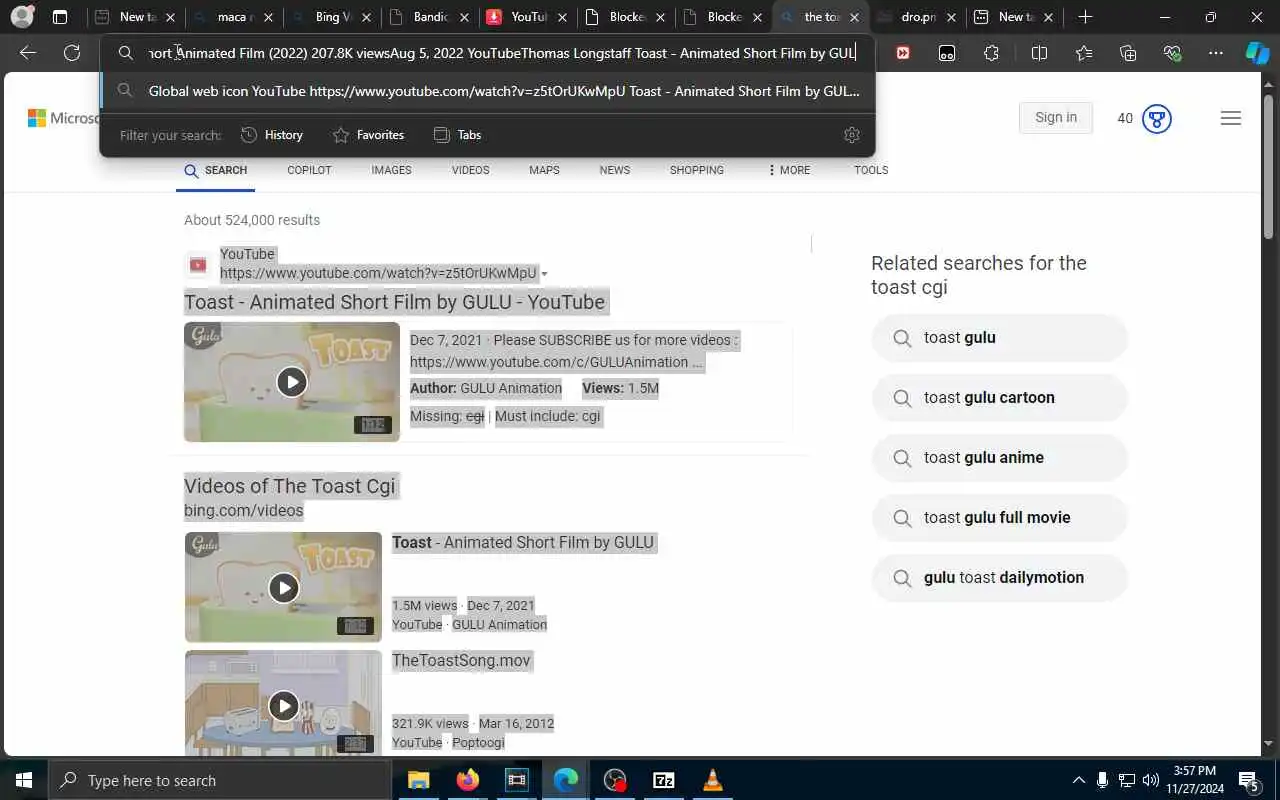The width and height of the screenshot is (1280, 800).
Task: Click the extension icon left of Extensions
Action: coord(947,53)
